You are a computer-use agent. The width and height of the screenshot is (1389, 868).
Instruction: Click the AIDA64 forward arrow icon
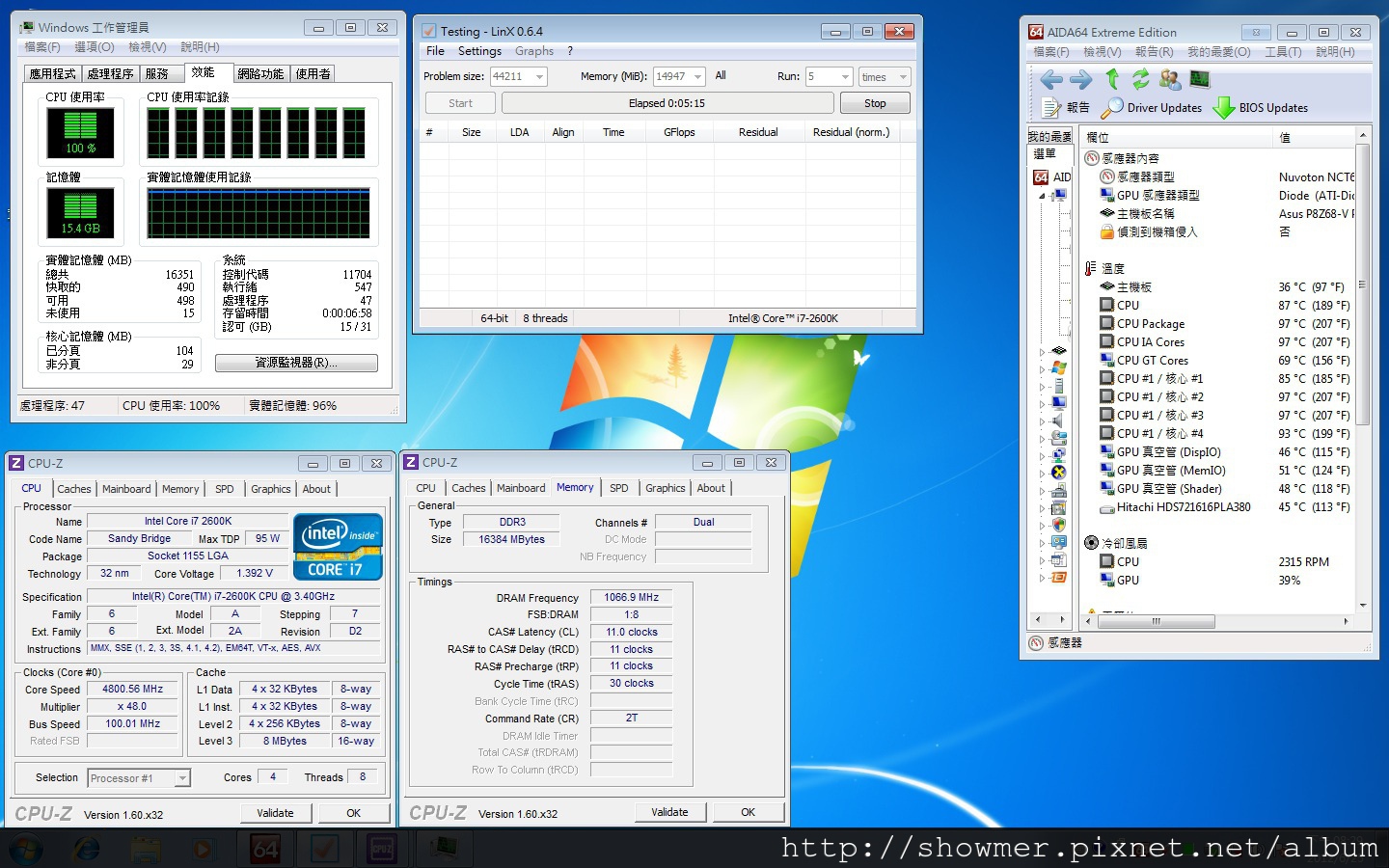(1081, 79)
